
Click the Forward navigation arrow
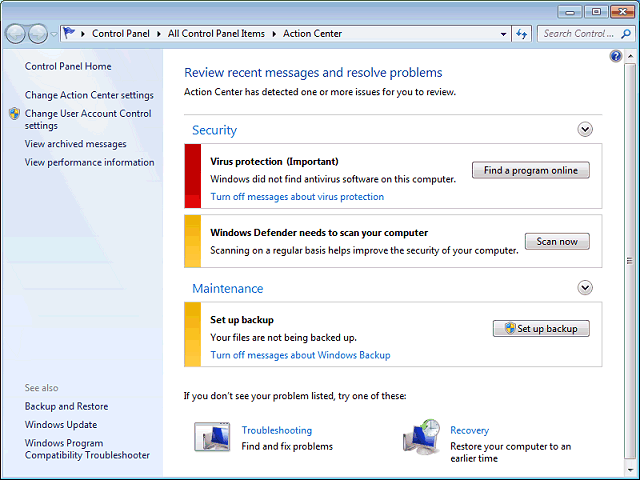point(38,34)
